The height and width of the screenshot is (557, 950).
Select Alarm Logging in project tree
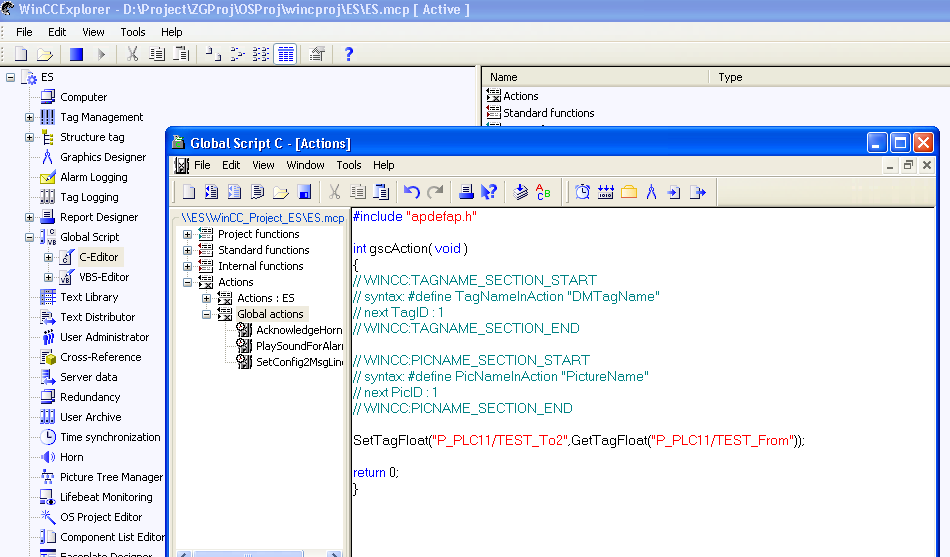pos(94,178)
